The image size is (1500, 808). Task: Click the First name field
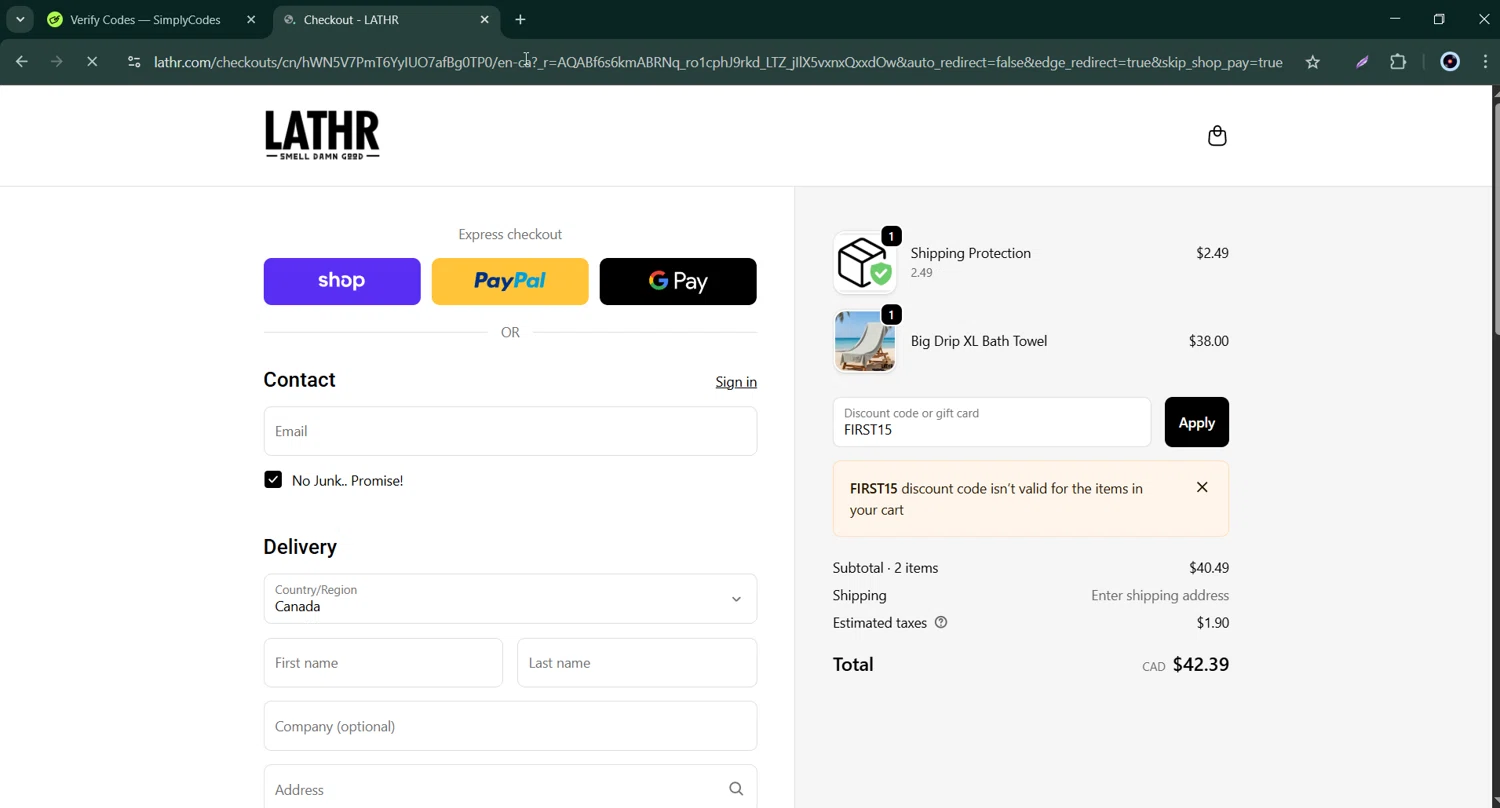[x=383, y=662]
